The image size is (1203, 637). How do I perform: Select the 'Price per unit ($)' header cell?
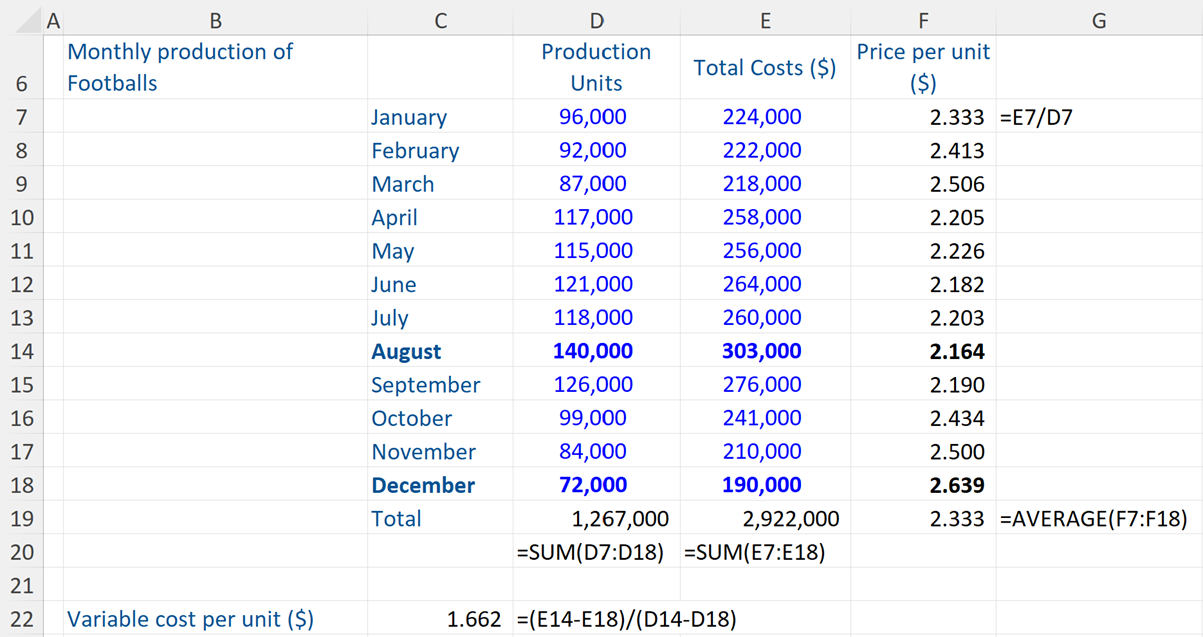pos(922,67)
